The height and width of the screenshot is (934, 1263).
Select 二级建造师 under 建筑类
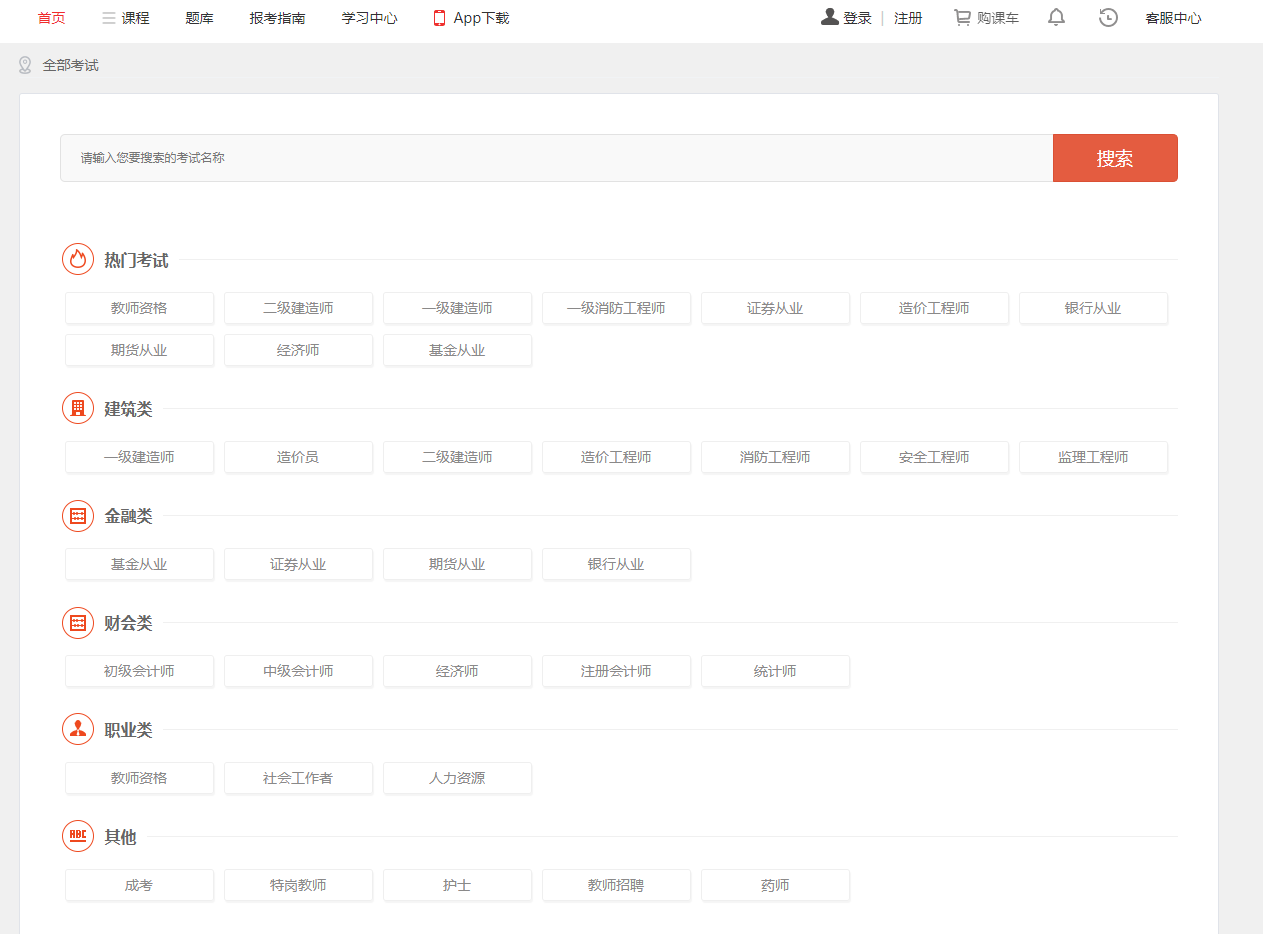[x=457, y=457]
